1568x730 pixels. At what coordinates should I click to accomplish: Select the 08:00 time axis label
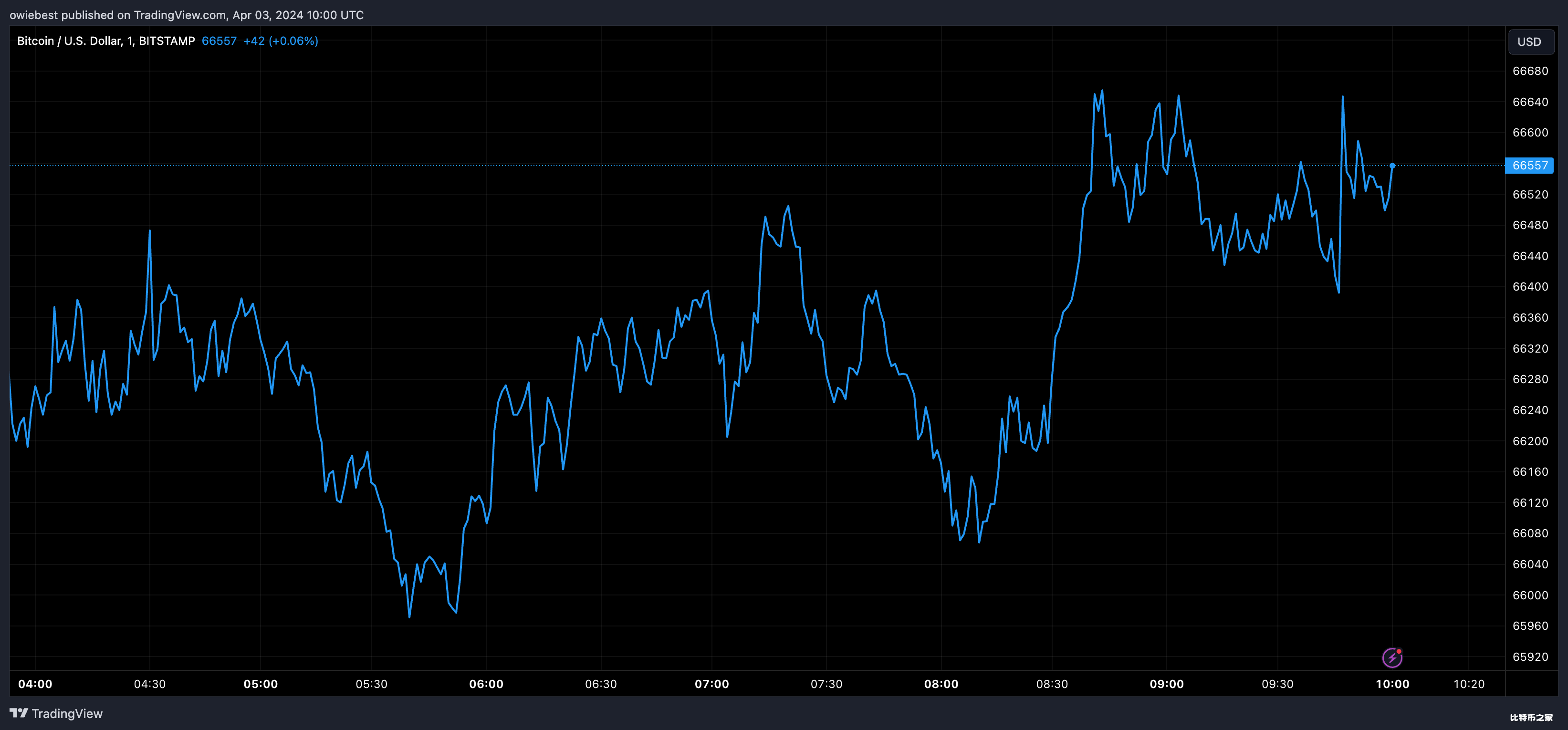coord(941,684)
